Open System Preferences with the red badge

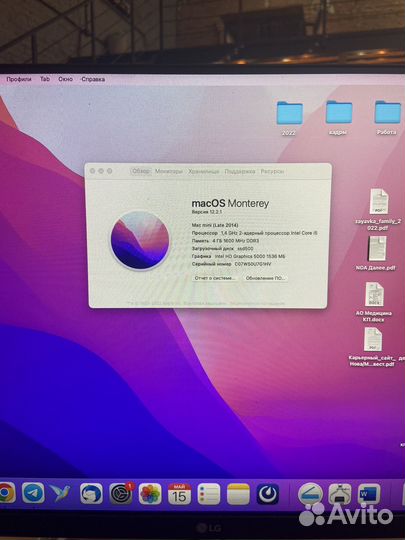tap(121, 494)
